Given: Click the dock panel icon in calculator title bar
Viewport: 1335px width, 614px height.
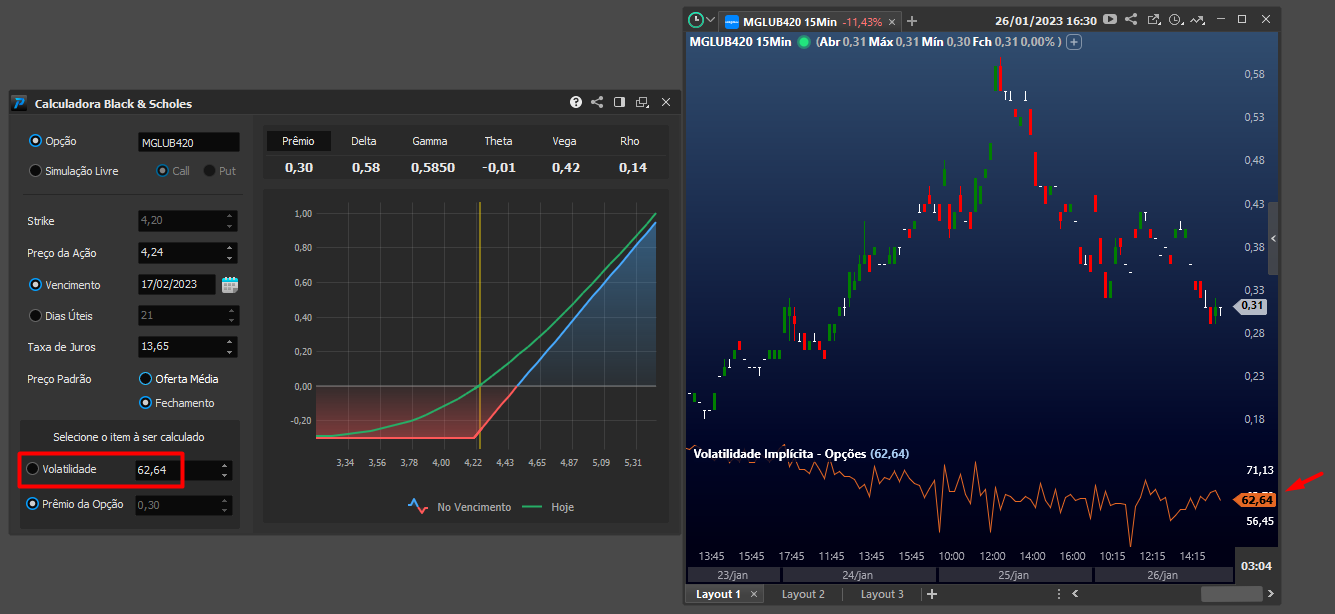Looking at the screenshot, I should tap(619, 102).
